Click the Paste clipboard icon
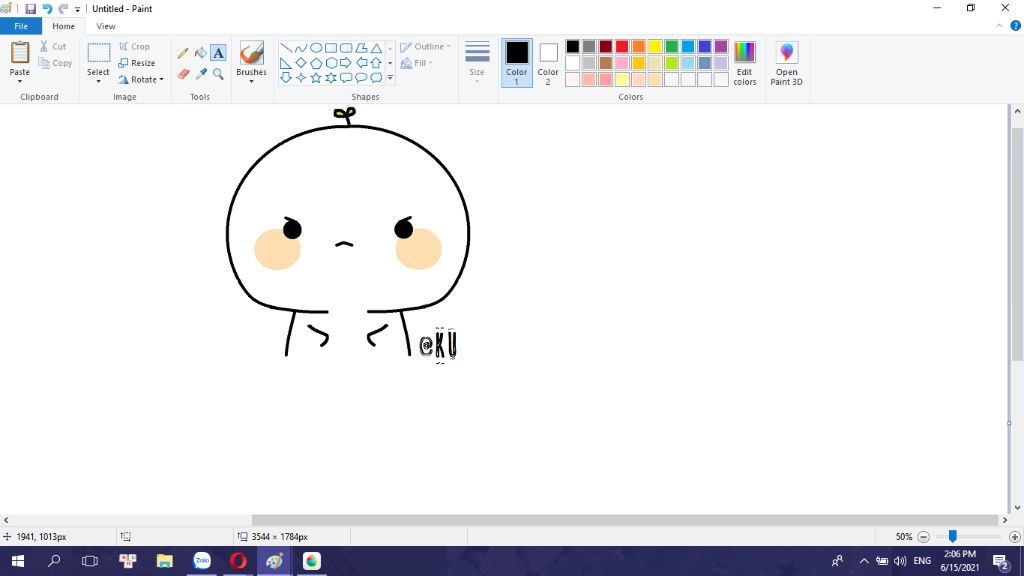The image size is (1024, 576). [x=20, y=53]
